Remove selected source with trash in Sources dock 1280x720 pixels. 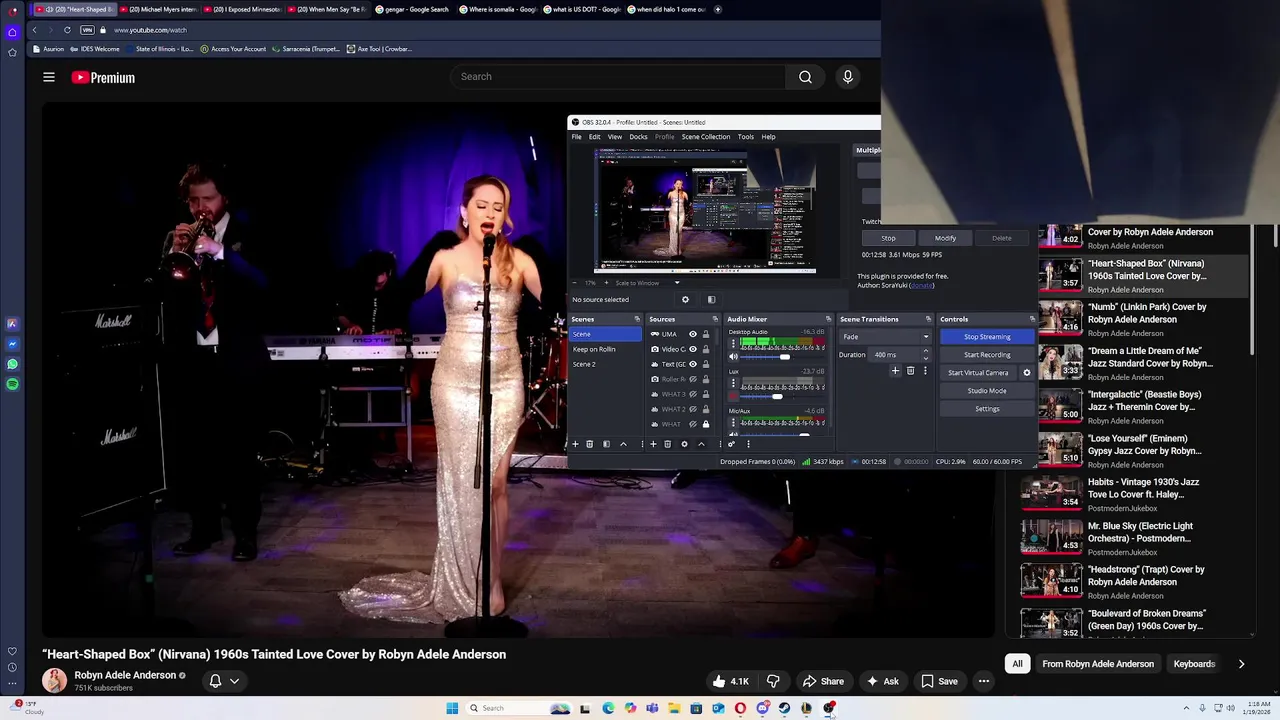point(667,444)
